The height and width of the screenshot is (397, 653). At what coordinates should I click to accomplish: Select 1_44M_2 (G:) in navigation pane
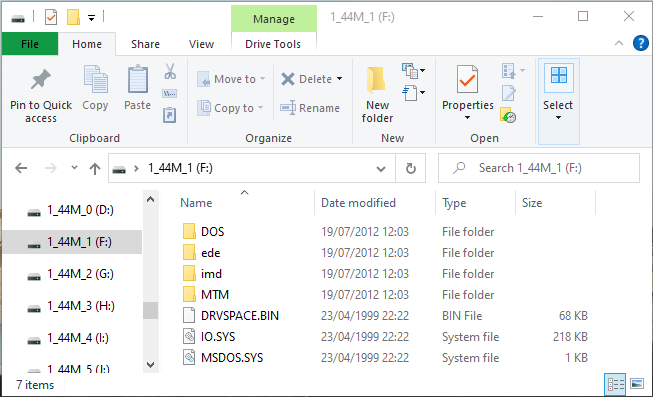[x=72, y=274]
